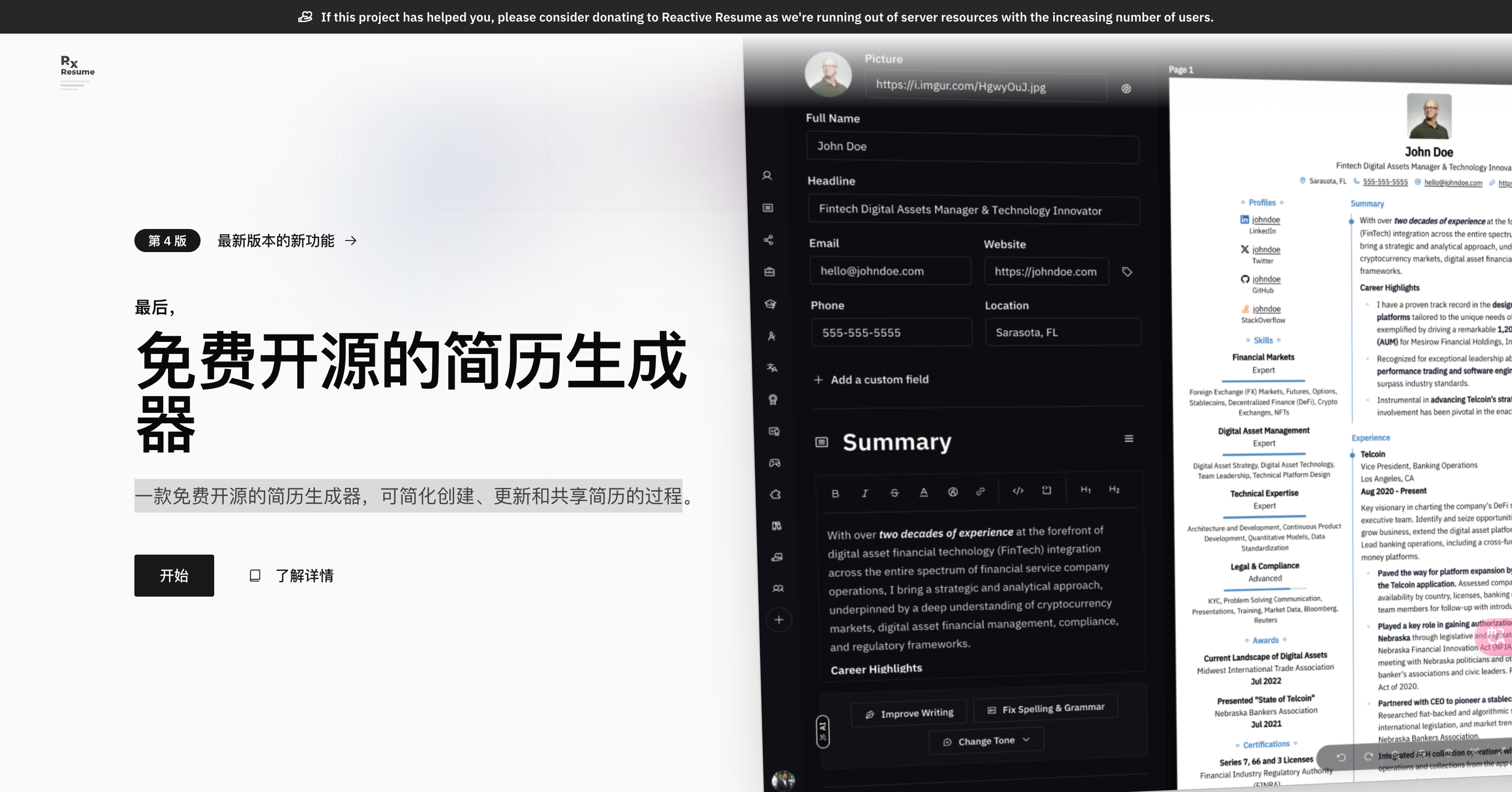Open the Experience section briefcase icon
This screenshot has width=1512, height=792.
point(770,273)
